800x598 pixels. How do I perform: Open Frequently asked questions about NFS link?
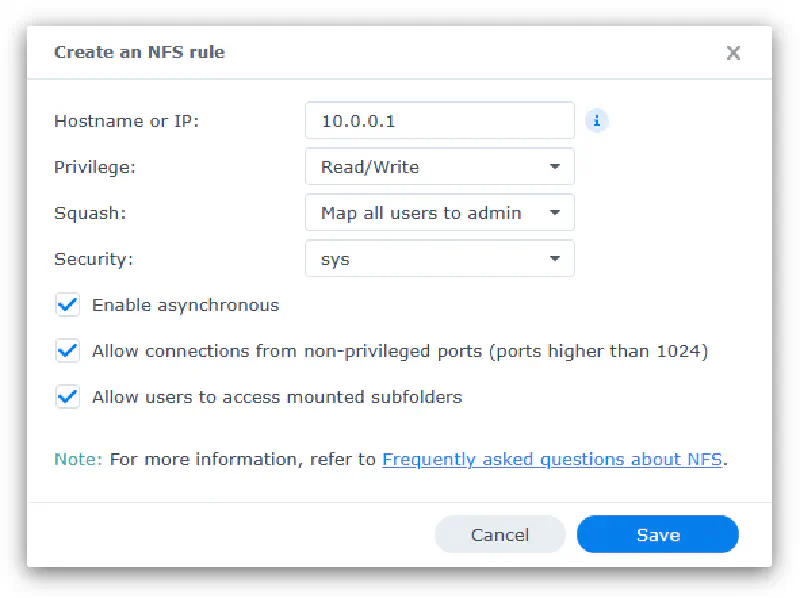tap(552, 460)
